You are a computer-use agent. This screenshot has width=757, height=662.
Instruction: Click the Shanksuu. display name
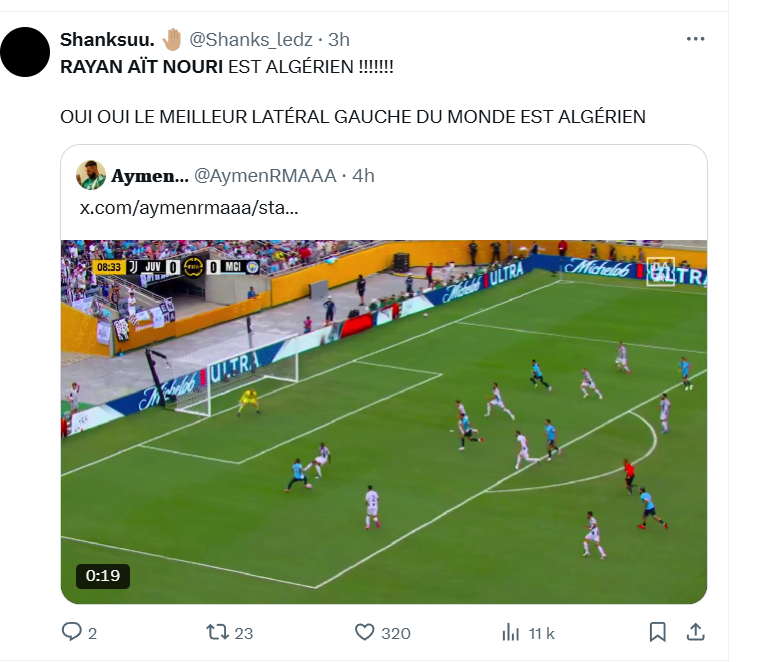click(107, 40)
